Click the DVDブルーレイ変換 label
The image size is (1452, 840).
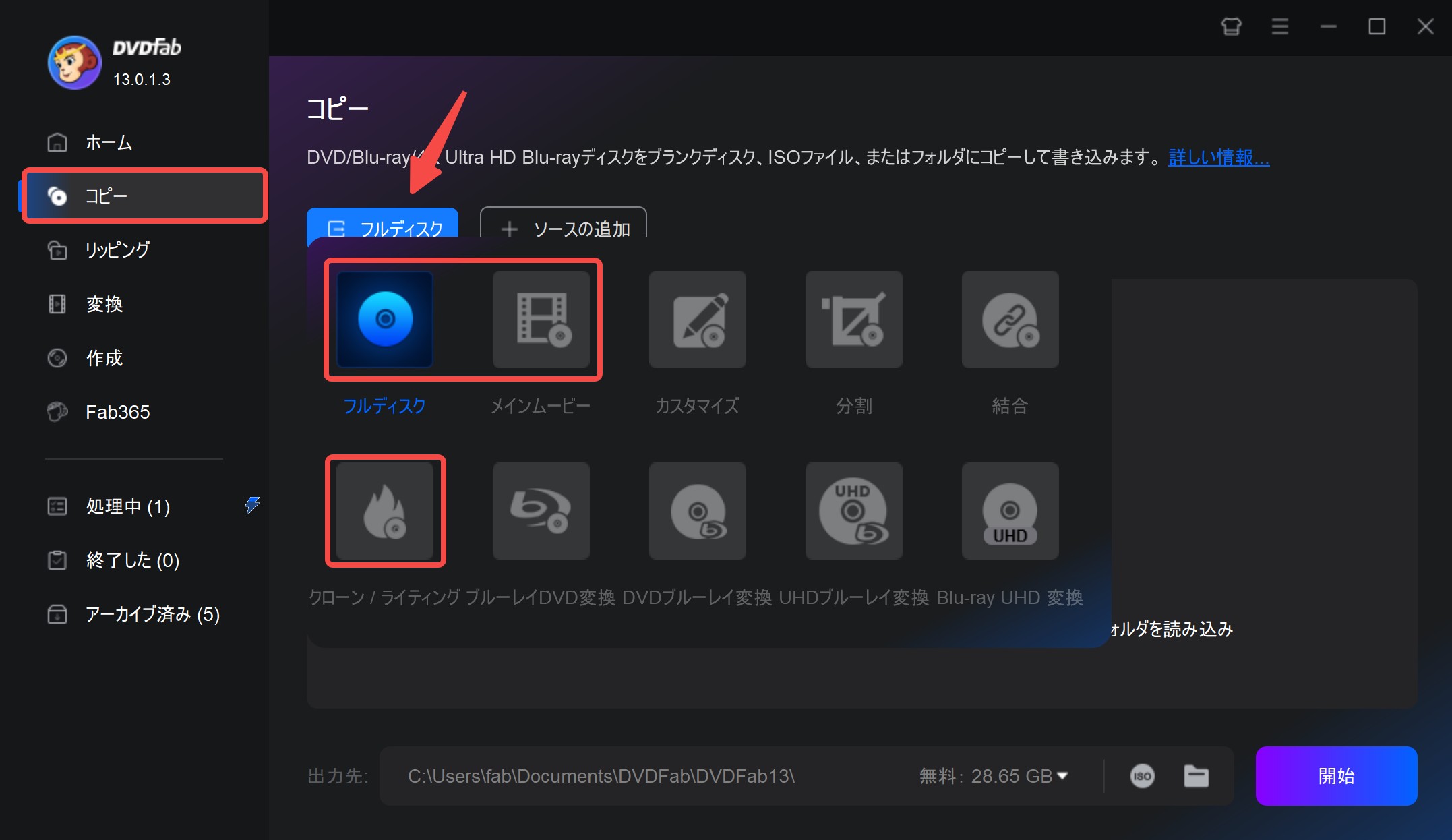(x=697, y=597)
